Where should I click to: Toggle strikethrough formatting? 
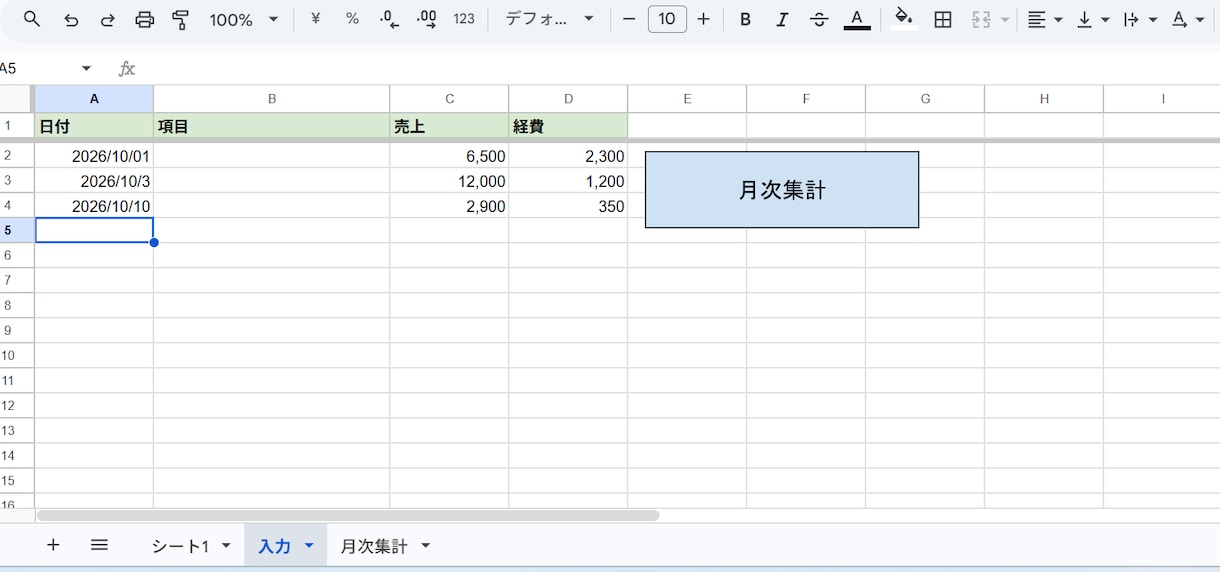click(x=819, y=19)
